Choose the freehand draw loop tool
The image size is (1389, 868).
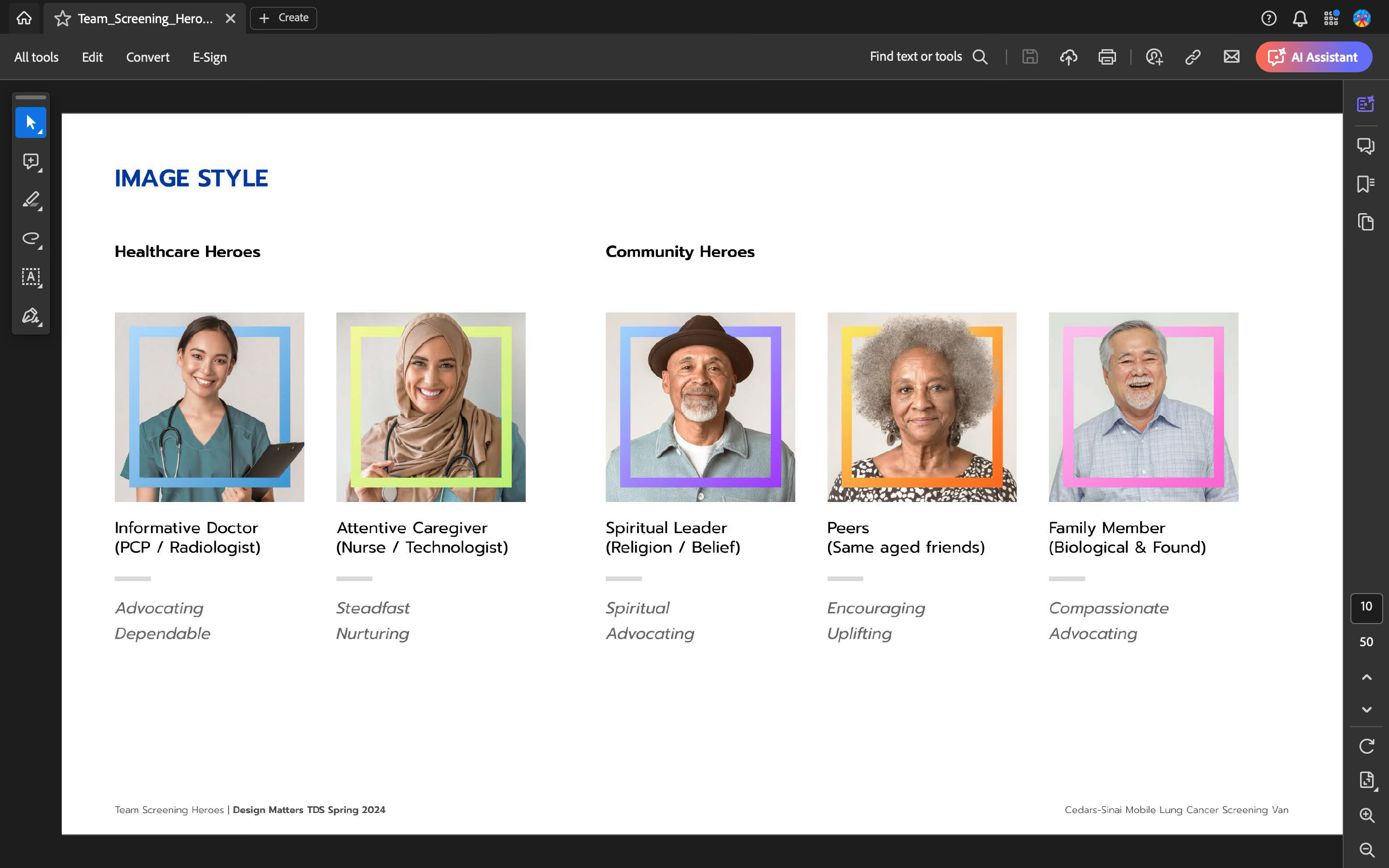click(30, 238)
